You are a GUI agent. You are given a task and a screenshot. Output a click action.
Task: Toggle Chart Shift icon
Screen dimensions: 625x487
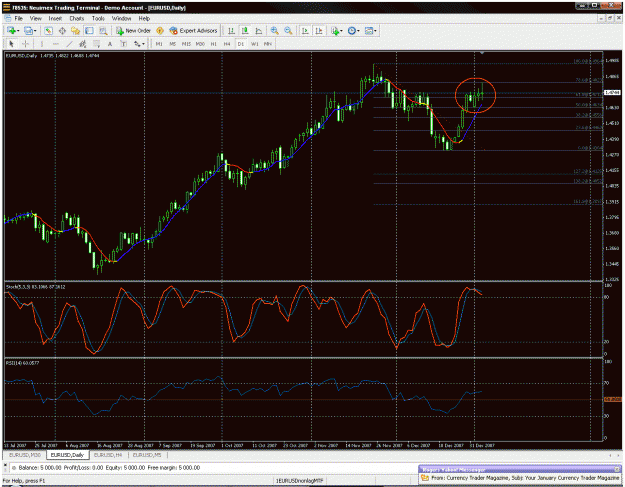(319, 31)
